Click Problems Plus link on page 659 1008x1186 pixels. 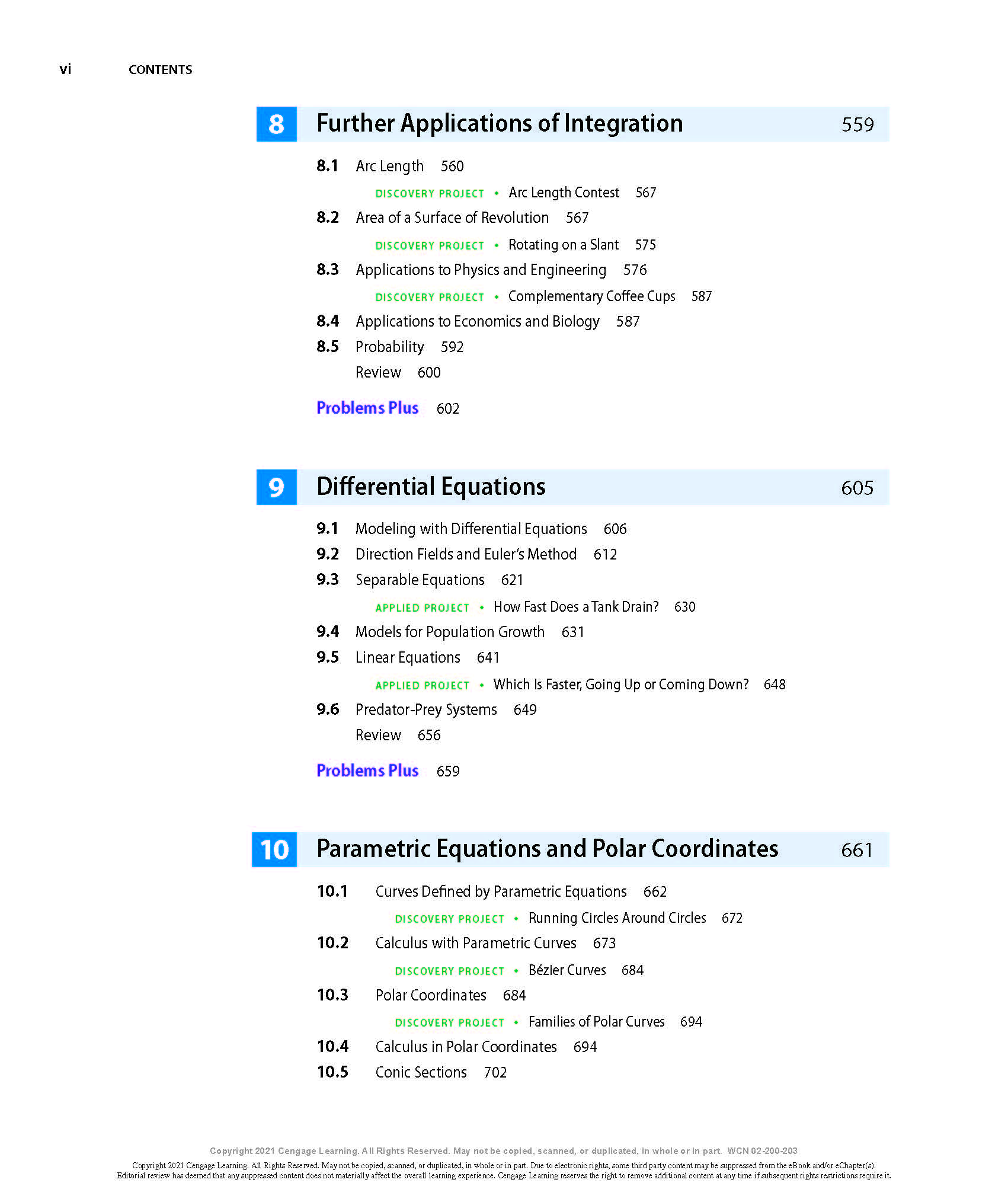click(367, 771)
